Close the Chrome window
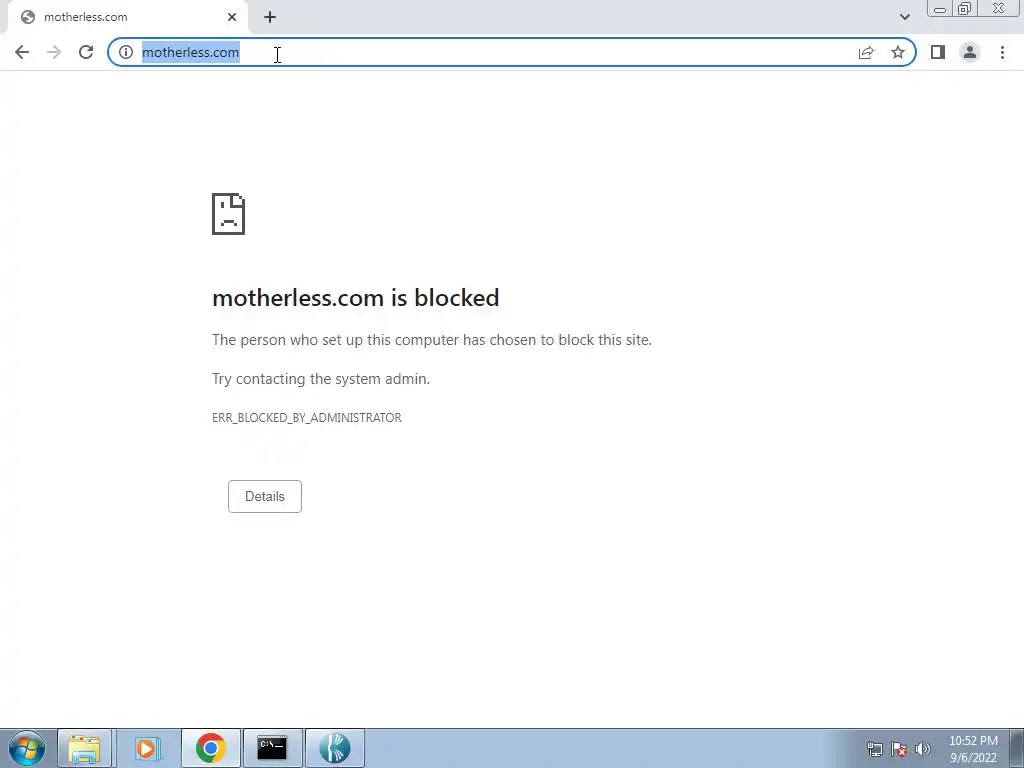Screen dimensions: 1024x768 pyautogui.click(x=999, y=8)
